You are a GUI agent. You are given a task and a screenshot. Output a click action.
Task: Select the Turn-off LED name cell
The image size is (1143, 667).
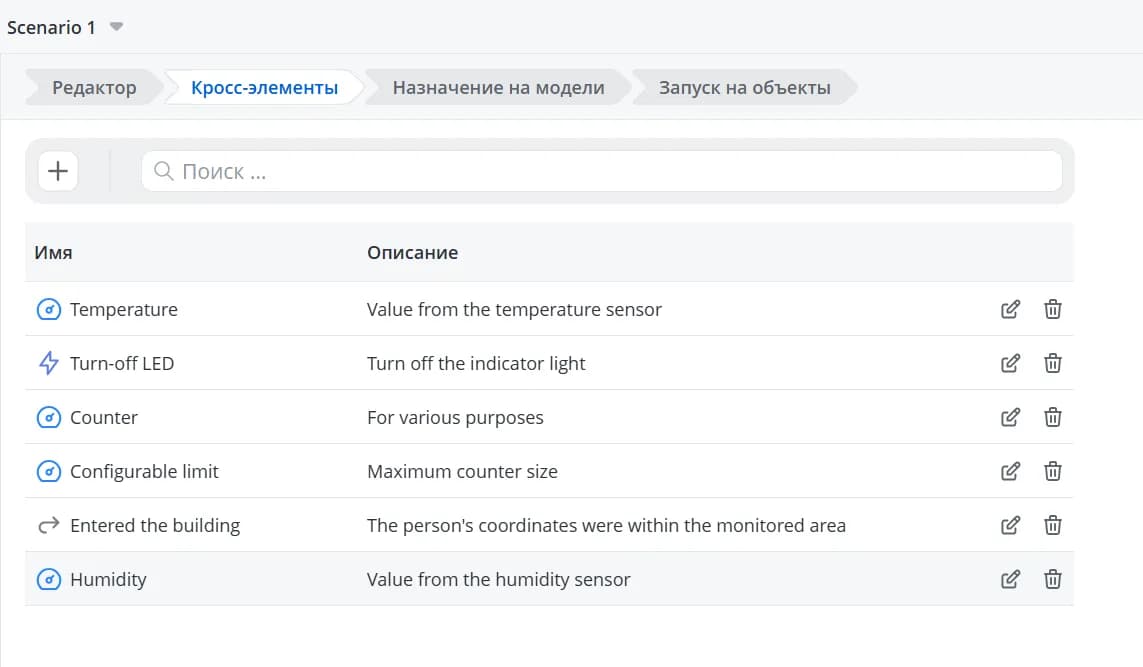point(122,363)
